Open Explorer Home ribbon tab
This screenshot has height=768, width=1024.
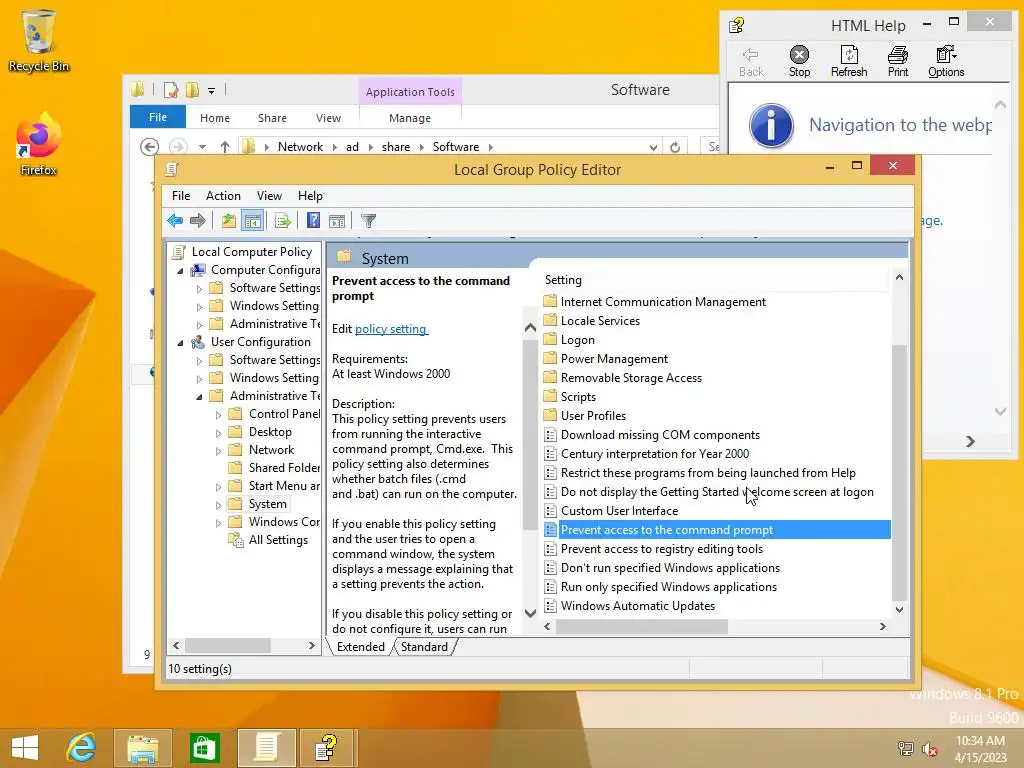coord(215,118)
